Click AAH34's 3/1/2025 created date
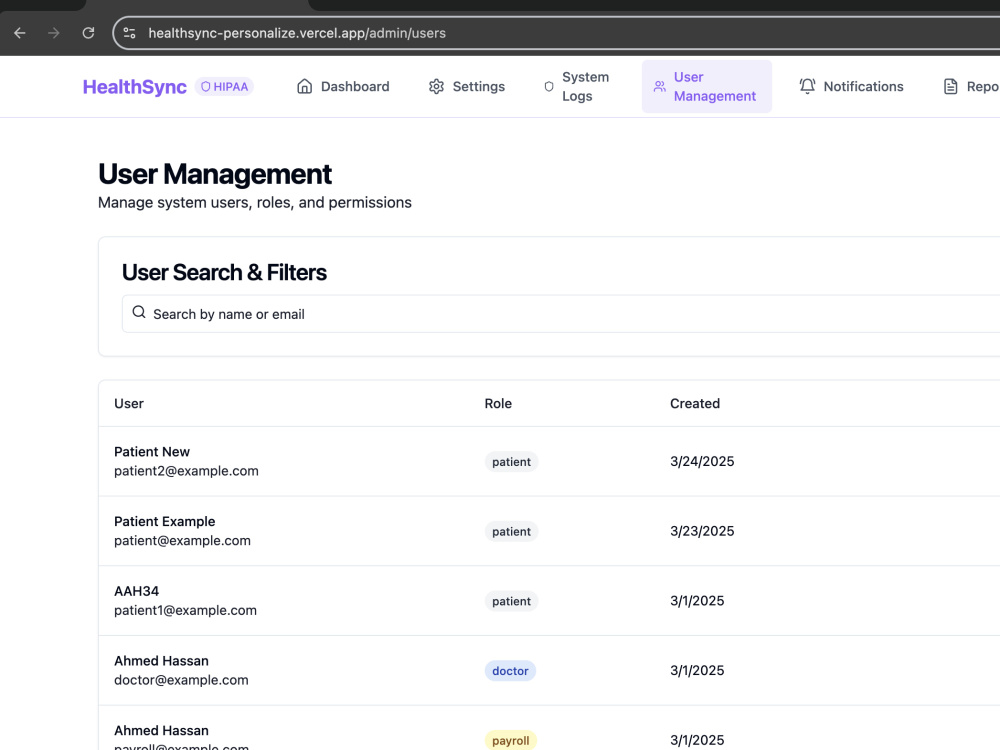 696,601
